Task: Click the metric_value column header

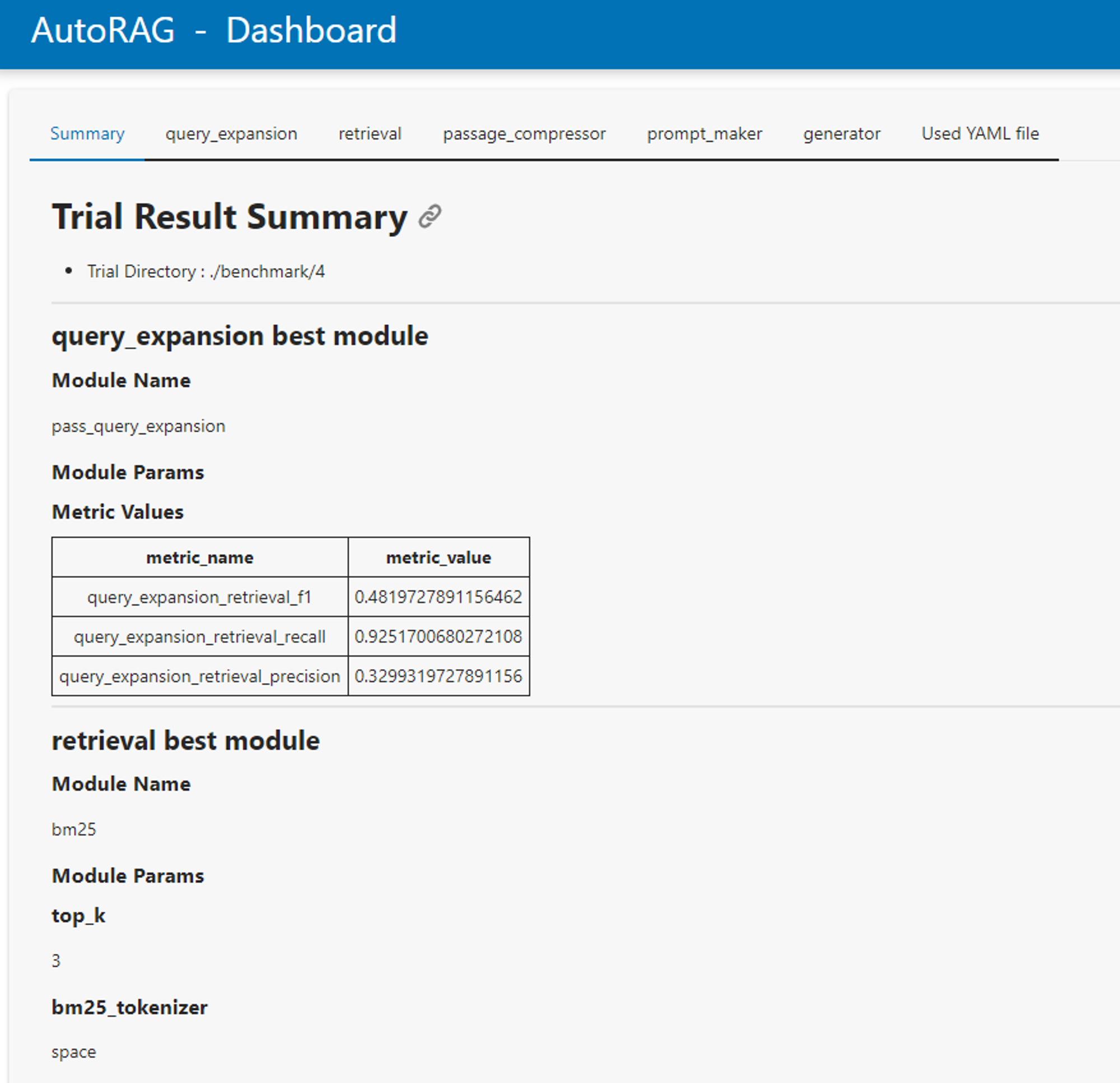Action: pyautogui.click(x=438, y=557)
